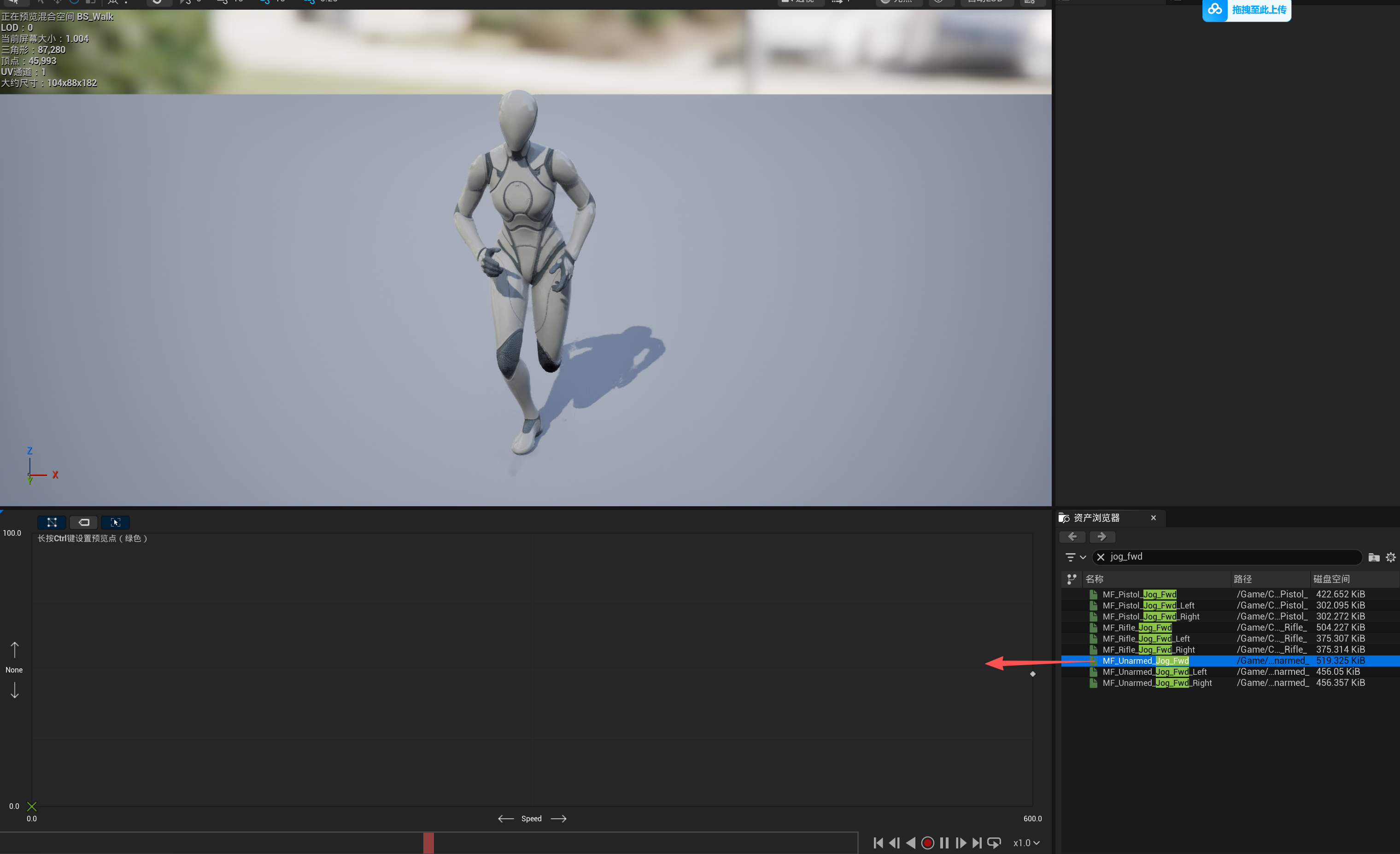Open asset browser view settings gear

(x=1390, y=557)
